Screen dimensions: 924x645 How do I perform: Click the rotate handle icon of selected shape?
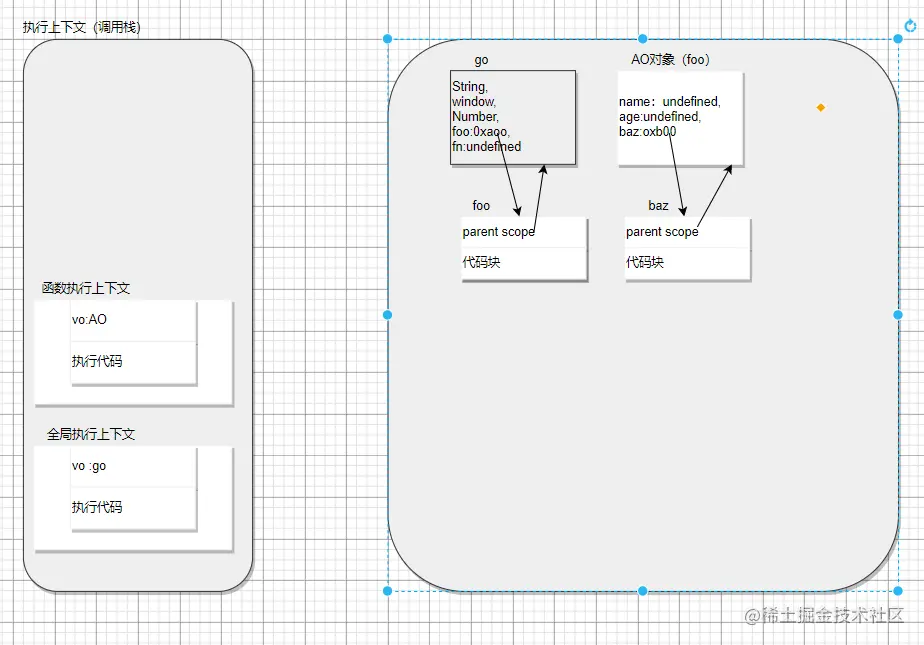tap(910, 25)
